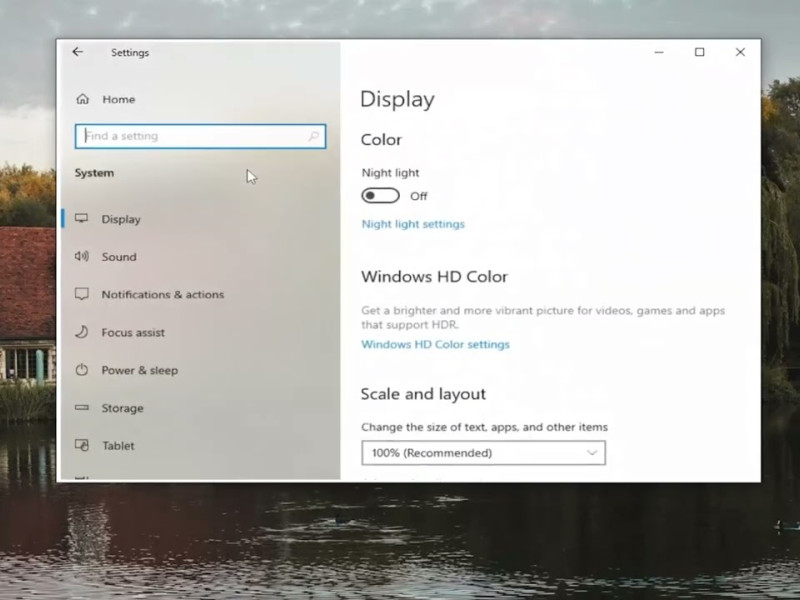Click the Storage drive icon

(82, 407)
